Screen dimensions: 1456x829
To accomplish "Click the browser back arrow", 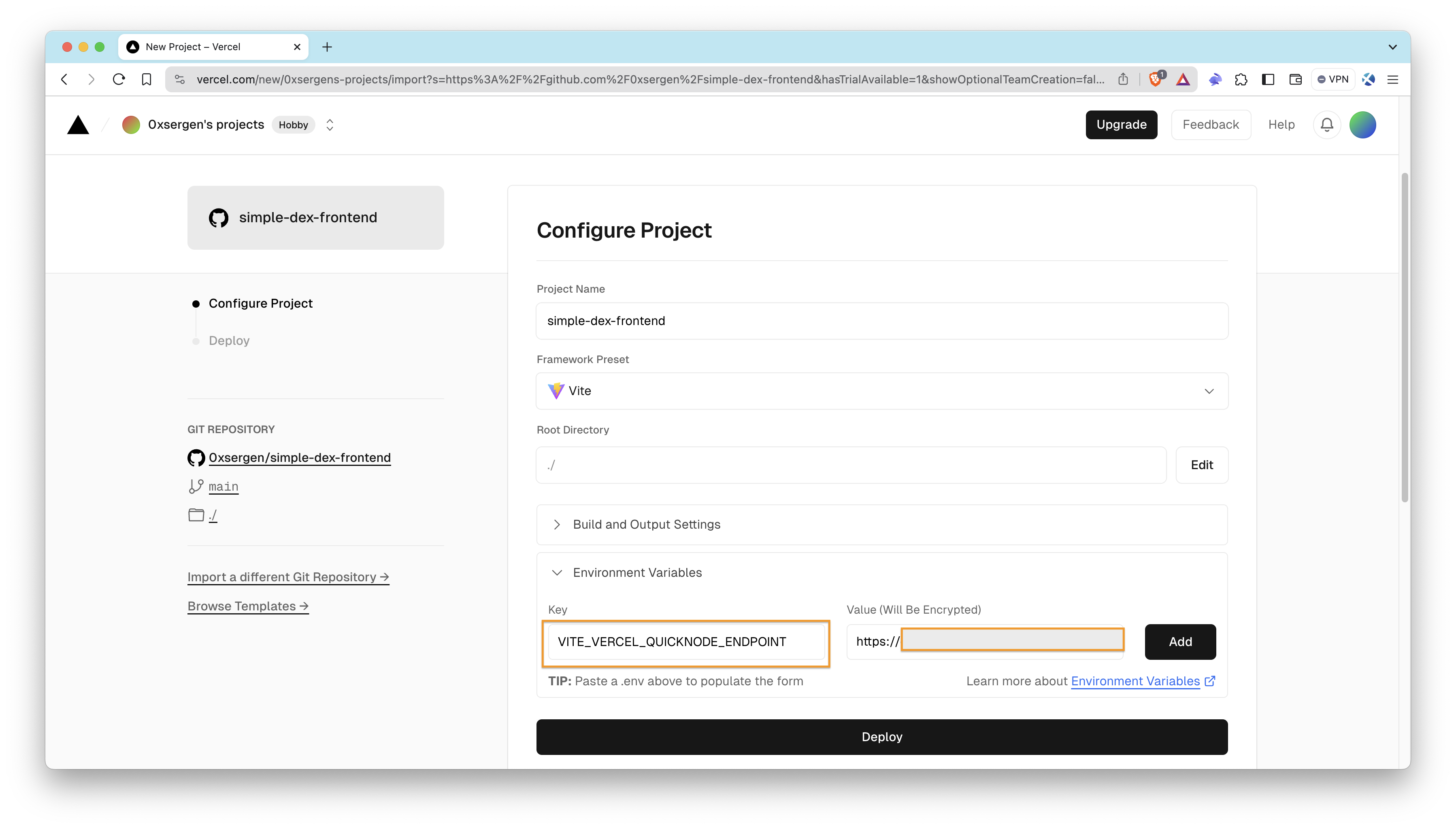I will pos(64,79).
